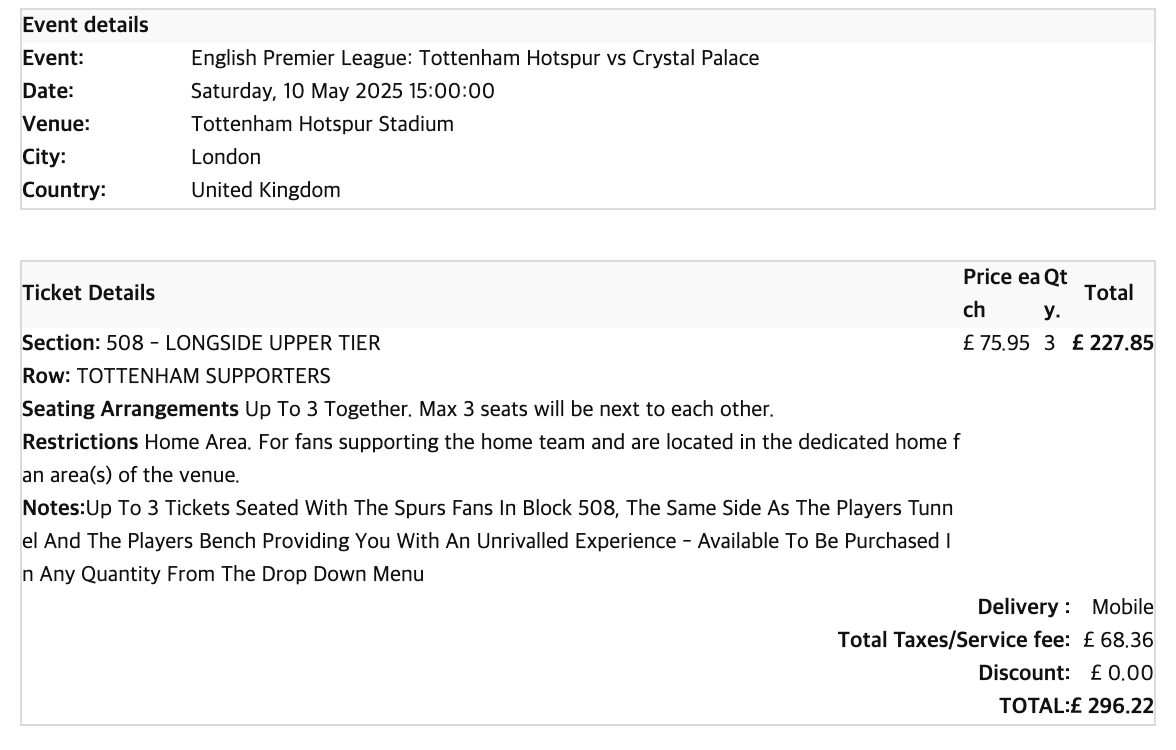1176x750 pixels.
Task: Click the Notes paragraph about Block 508
Action: (488, 541)
